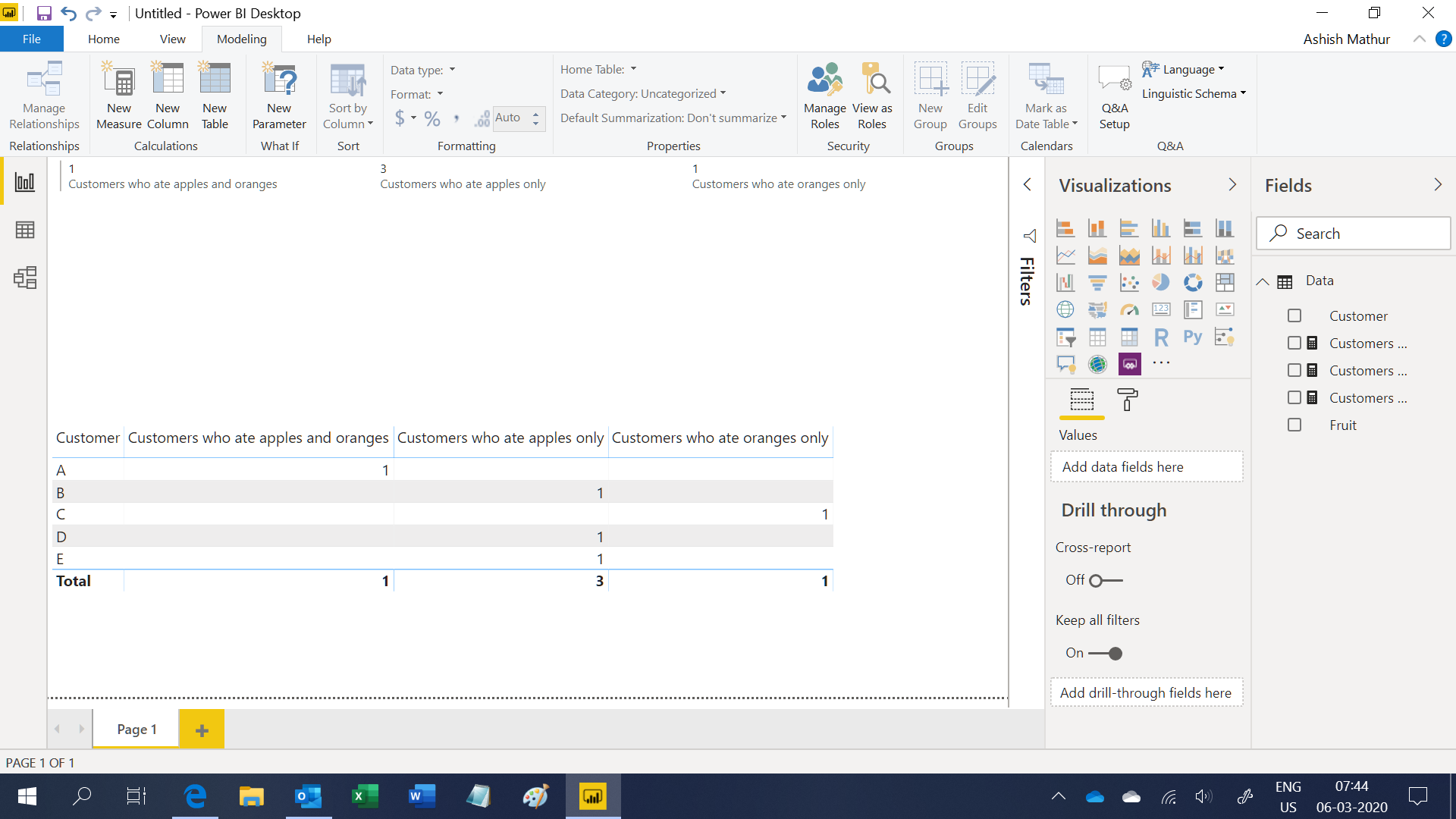Select the Funnel chart visualization
Image resolution: width=1456 pixels, height=819 pixels.
click(x=1097, y=283)
